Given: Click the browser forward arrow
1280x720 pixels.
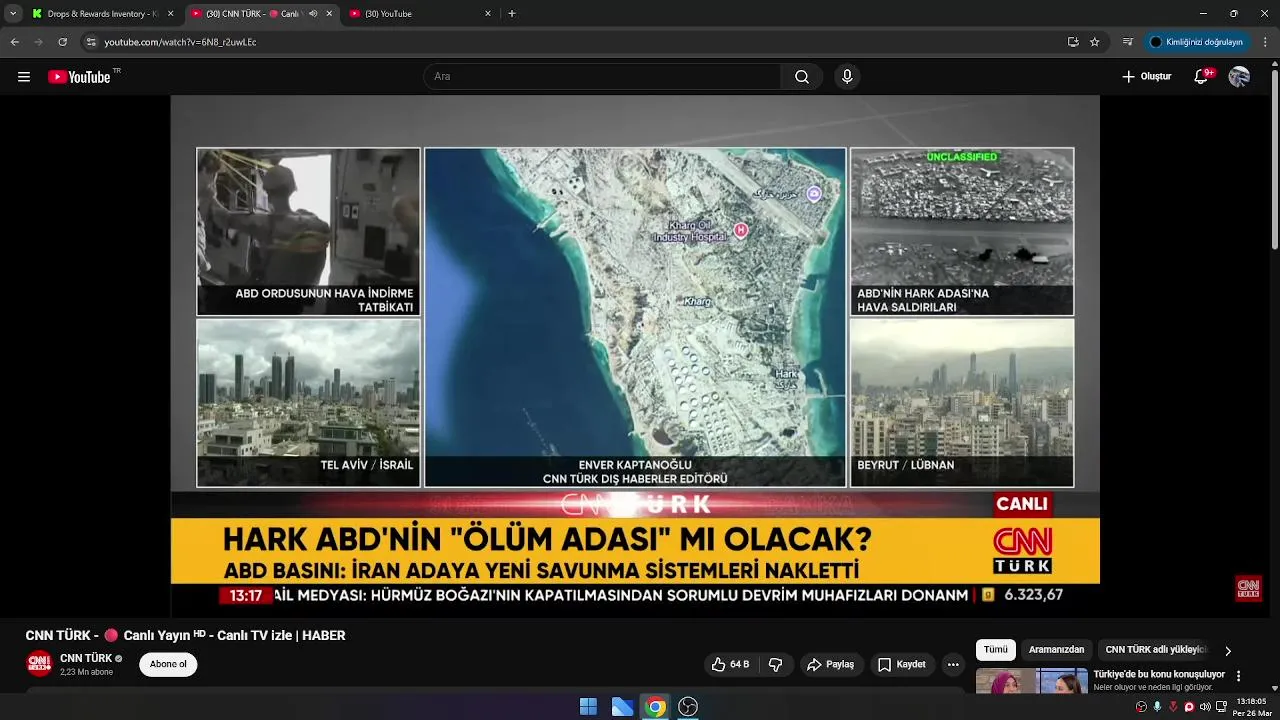Looking at the screenshot, I should [x=38, y=42].
